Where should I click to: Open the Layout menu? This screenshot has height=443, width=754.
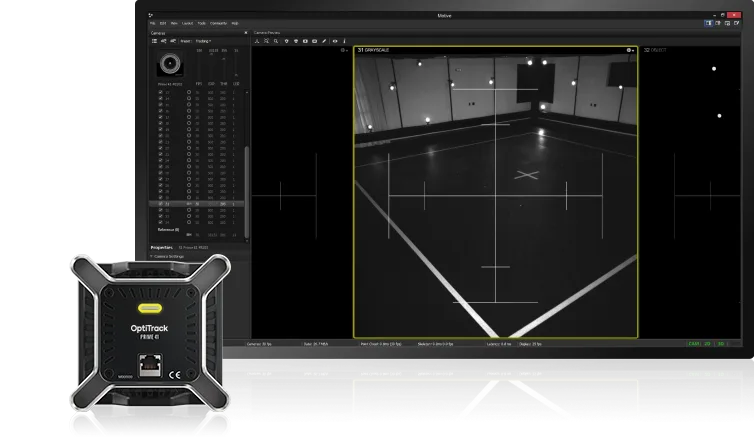coord(188,23)
